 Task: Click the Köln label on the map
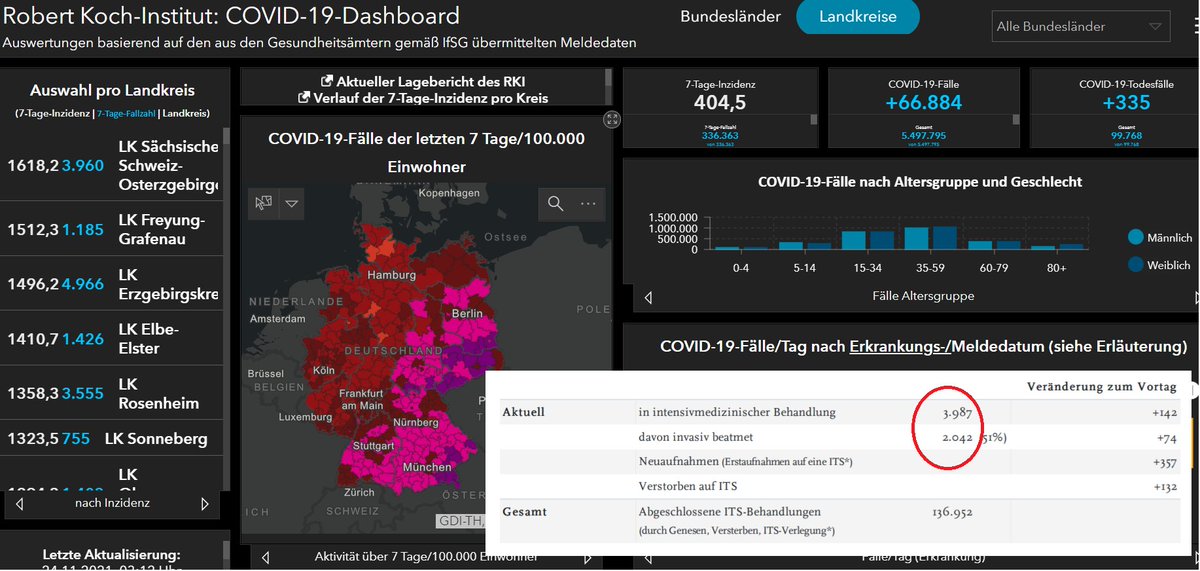click(325, 370)
